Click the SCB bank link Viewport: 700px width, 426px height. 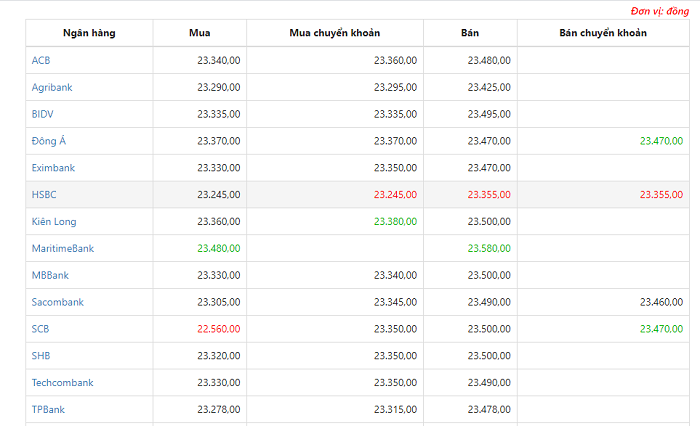pyautogui.click(x=40, y=329)
